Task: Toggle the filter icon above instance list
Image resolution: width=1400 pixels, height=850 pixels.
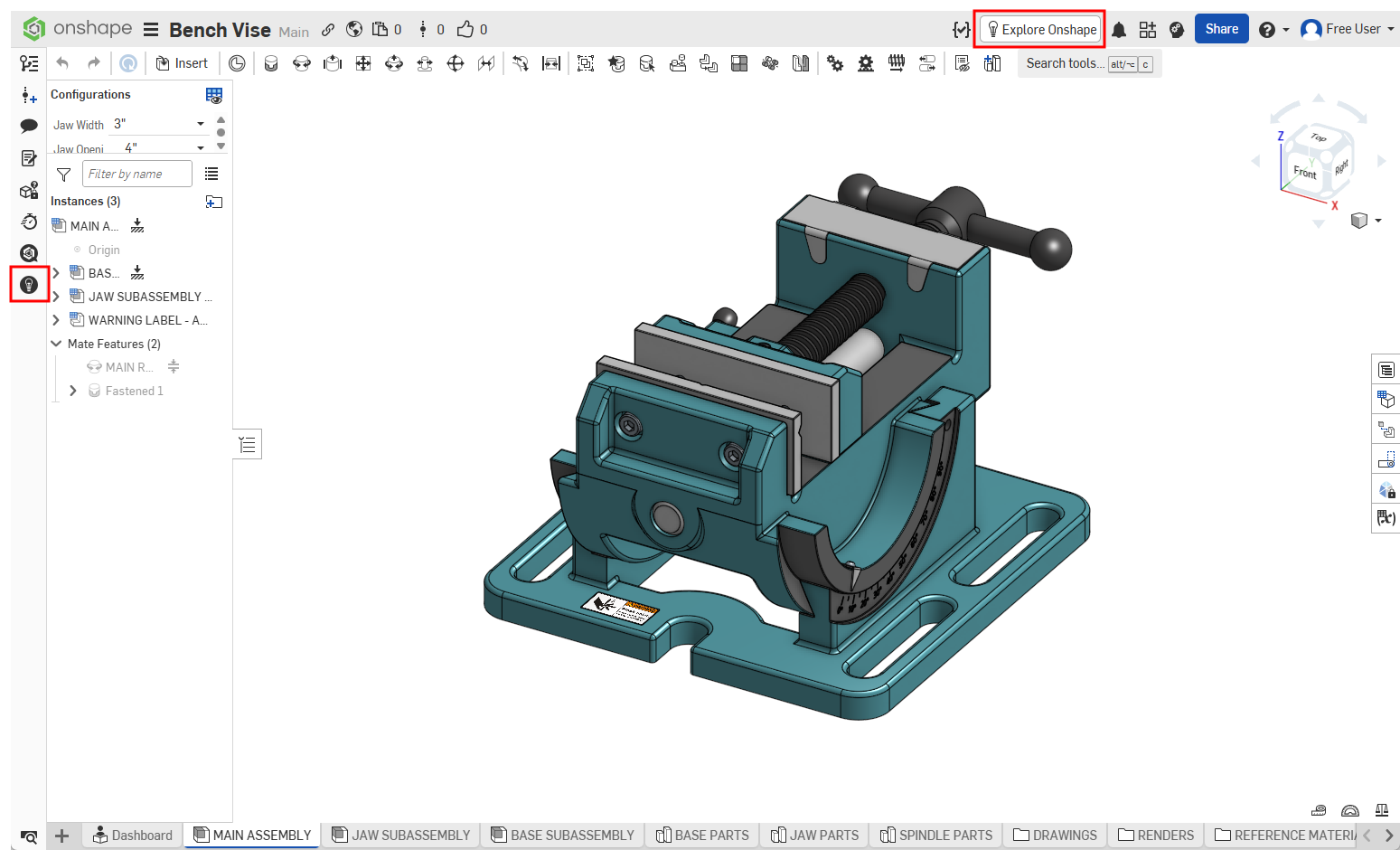Action: tap(63, 174)
